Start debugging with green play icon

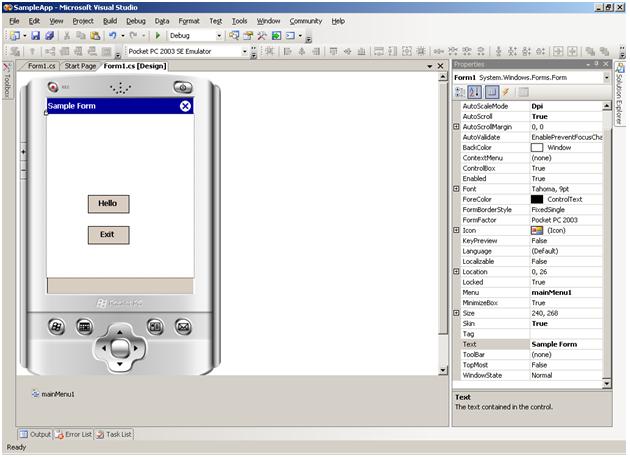point(158,36)
